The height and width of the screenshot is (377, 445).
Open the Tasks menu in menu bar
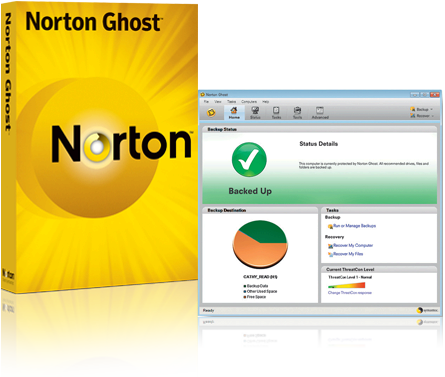tap(231, 102)
